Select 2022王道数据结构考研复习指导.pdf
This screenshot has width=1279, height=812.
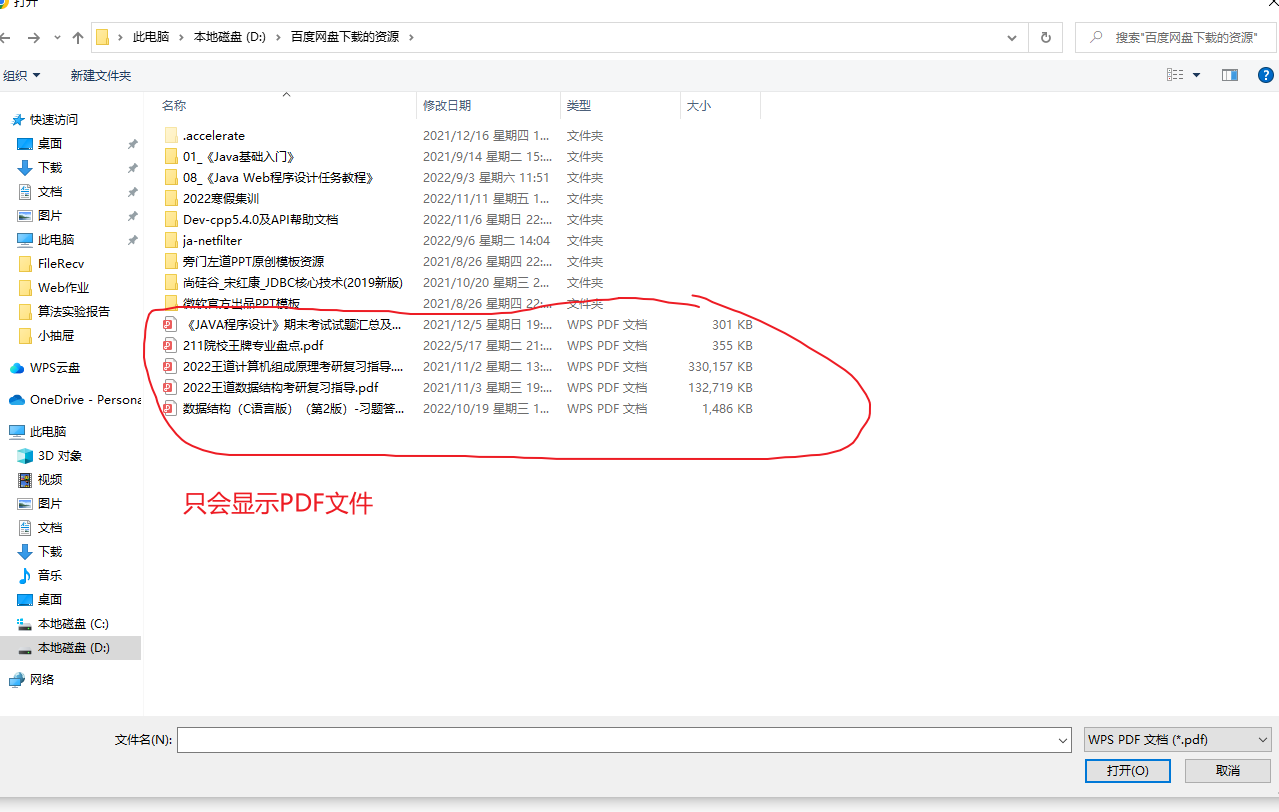point(280,387)
